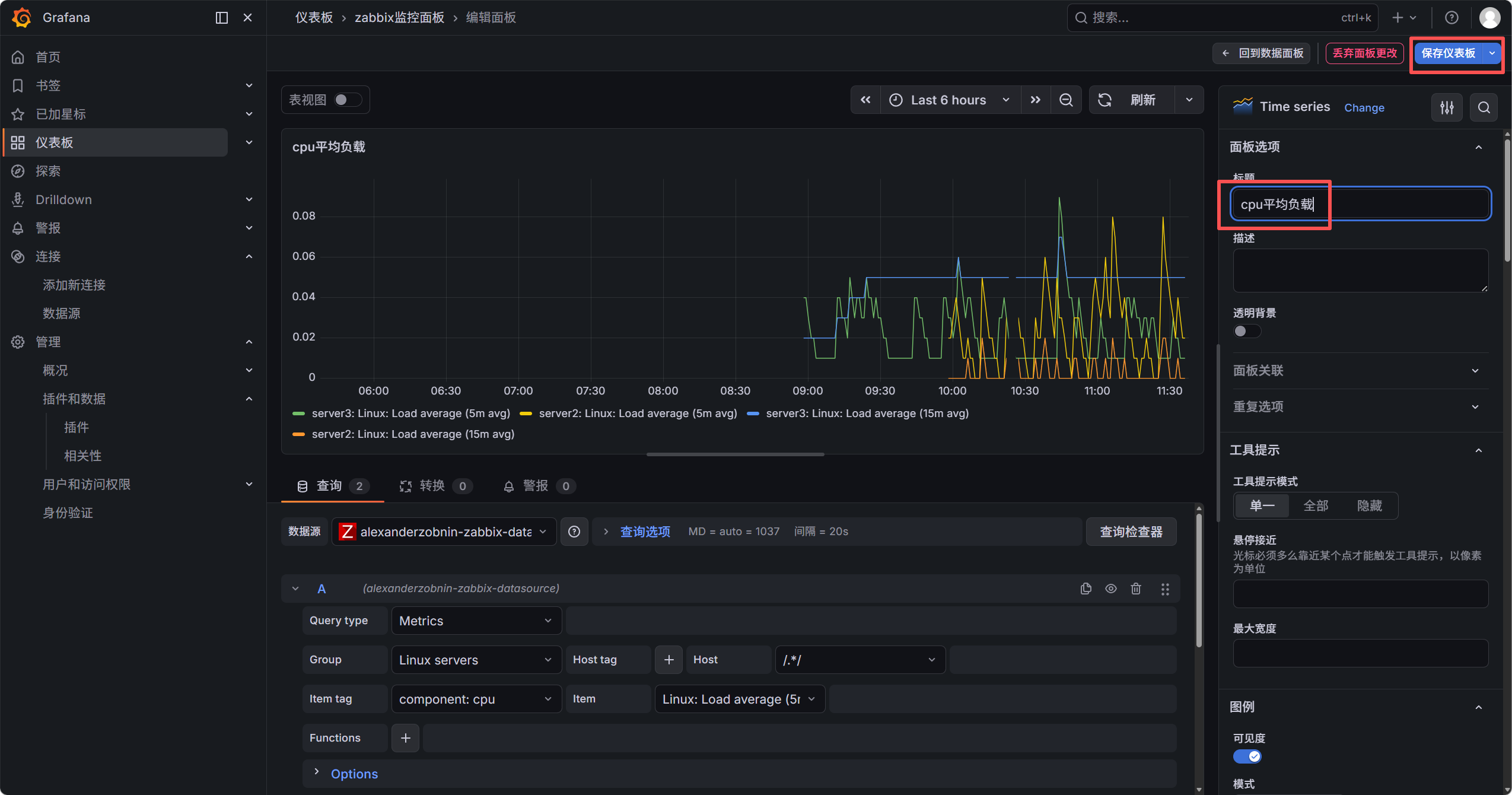Open the Item Load average dropdown

point(740,699)
